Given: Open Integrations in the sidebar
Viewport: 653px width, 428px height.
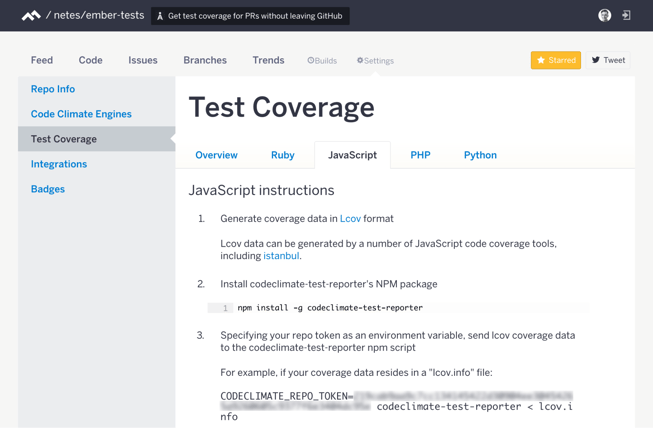Looking at the screenshot, I should click(x=59, y=164).
